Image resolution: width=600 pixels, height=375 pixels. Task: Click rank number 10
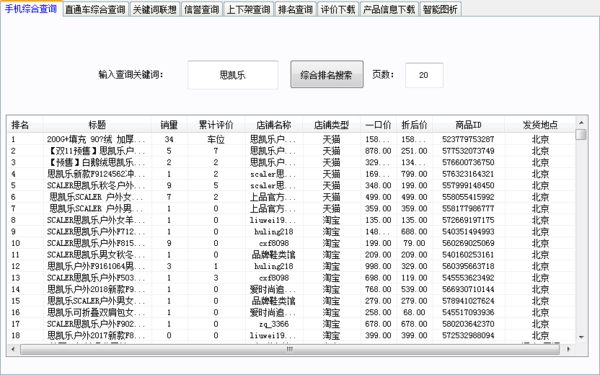click(16, 243)
